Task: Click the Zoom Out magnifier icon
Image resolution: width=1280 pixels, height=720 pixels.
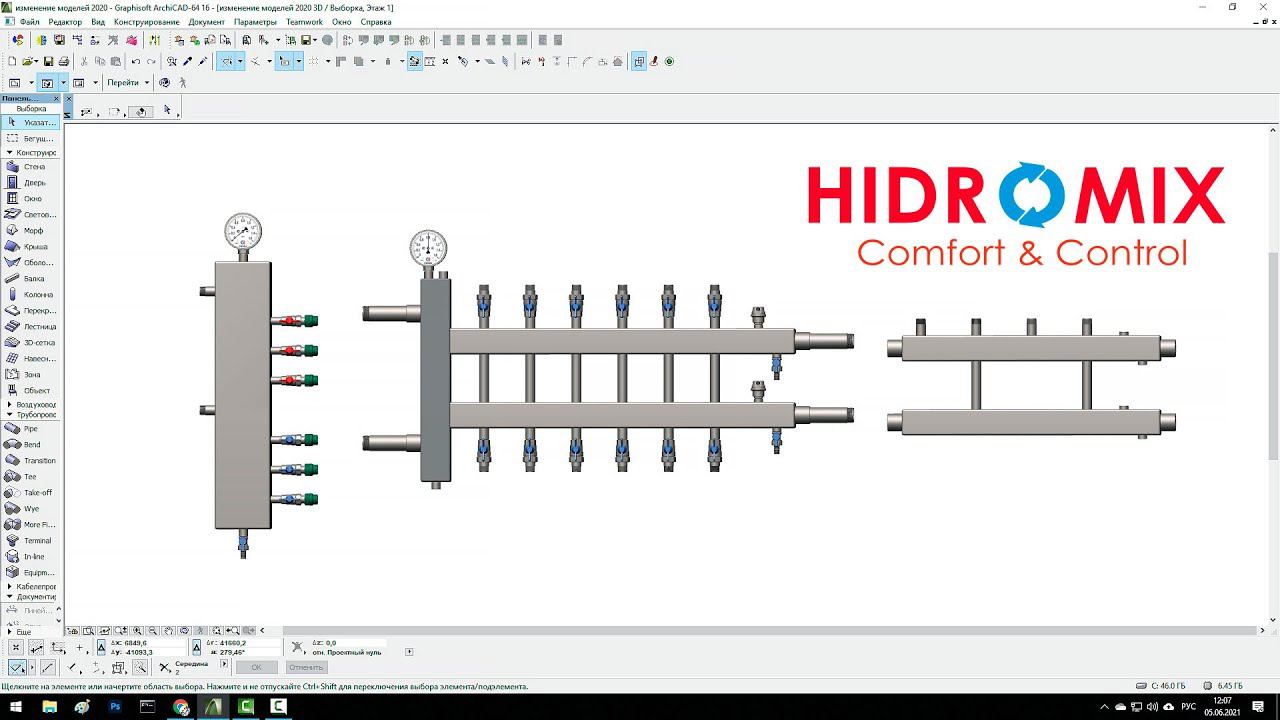Action: click(x=153, y=631)
